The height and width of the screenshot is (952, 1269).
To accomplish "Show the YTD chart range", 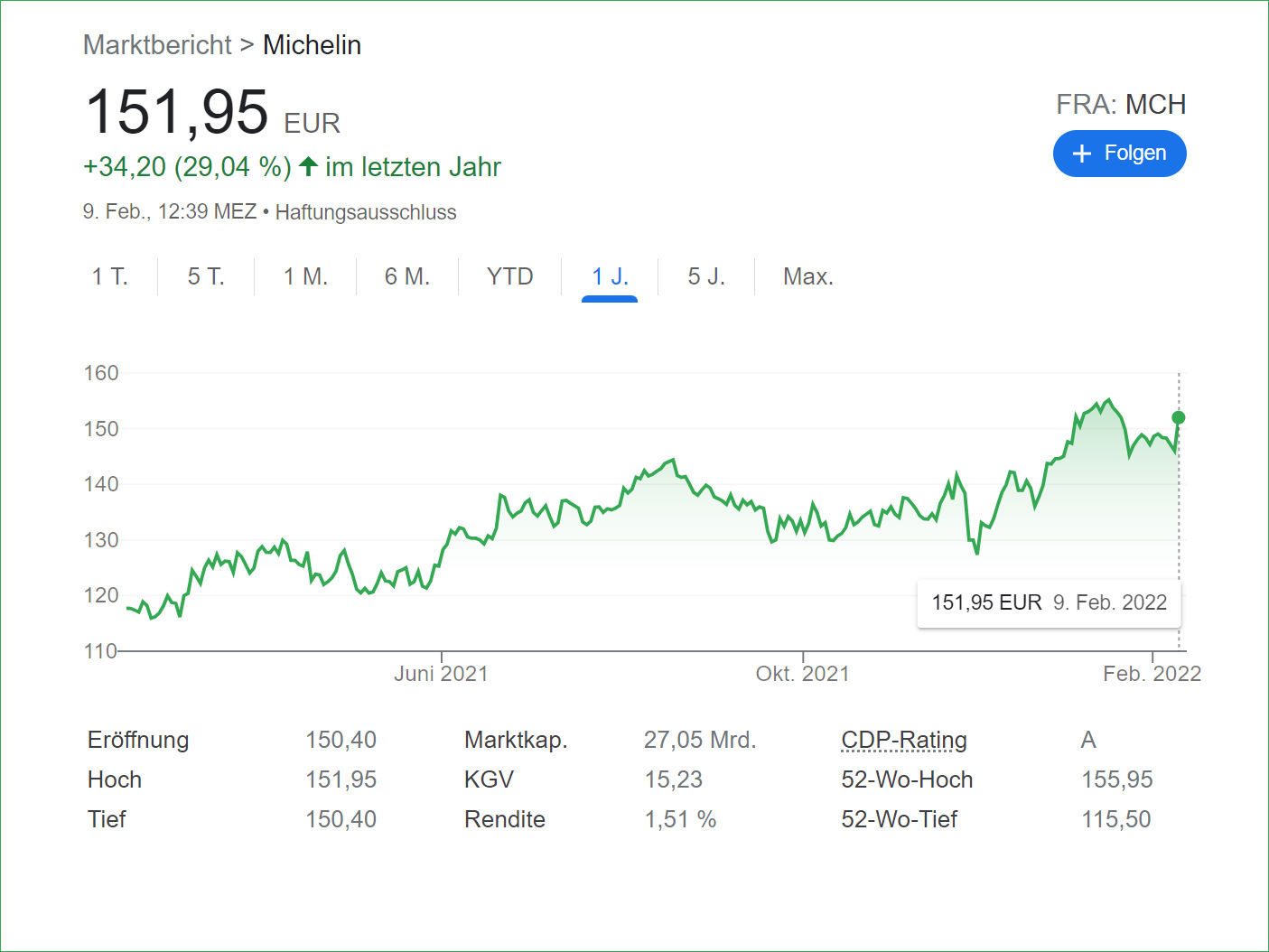I will coord(510,276).
